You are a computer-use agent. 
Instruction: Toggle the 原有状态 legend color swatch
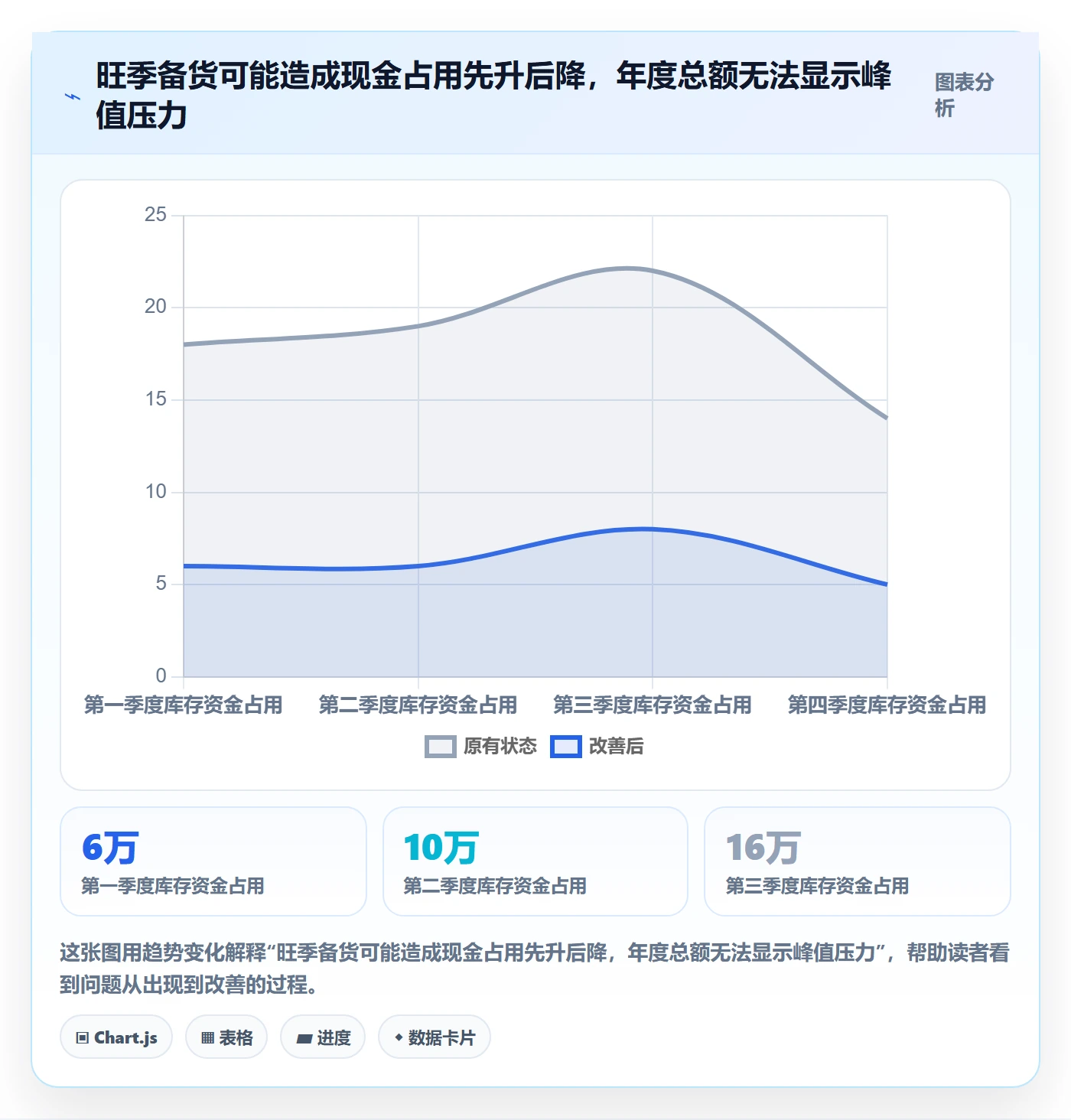pos(441,747)
